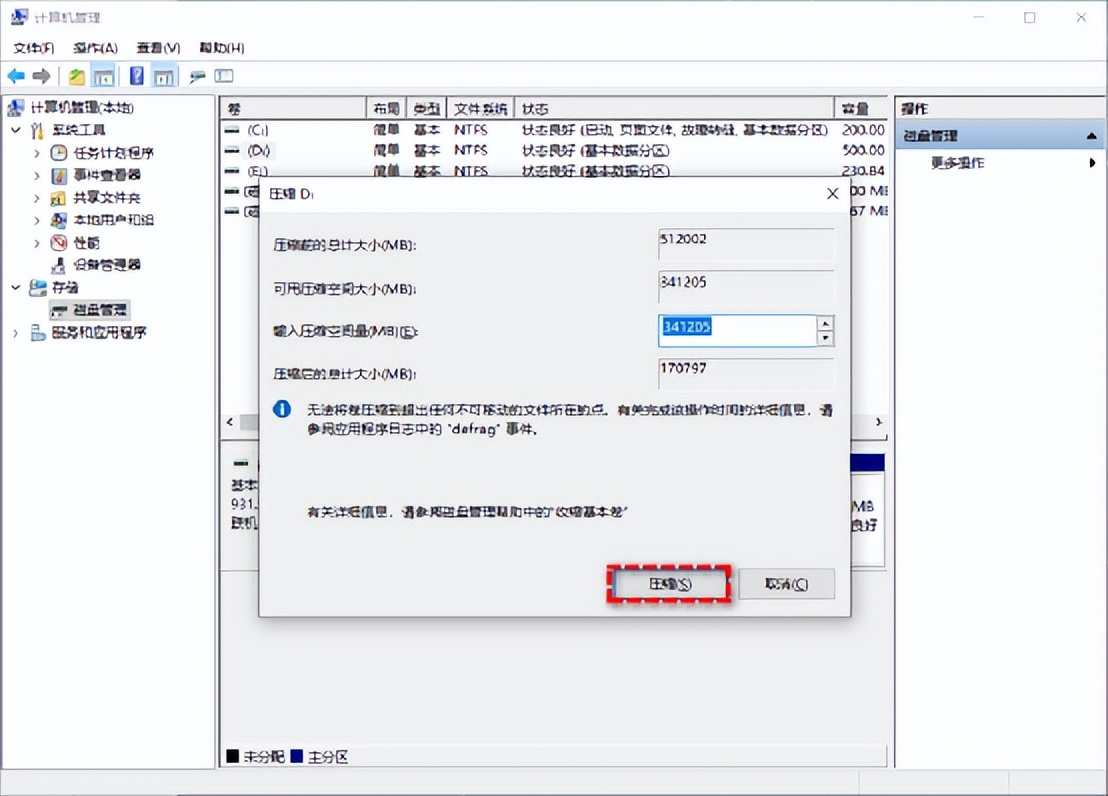The height and width of the screenshot is (796, 1108).
Task: Open 性能 in the system tools tree
Action: click(87, 243)
